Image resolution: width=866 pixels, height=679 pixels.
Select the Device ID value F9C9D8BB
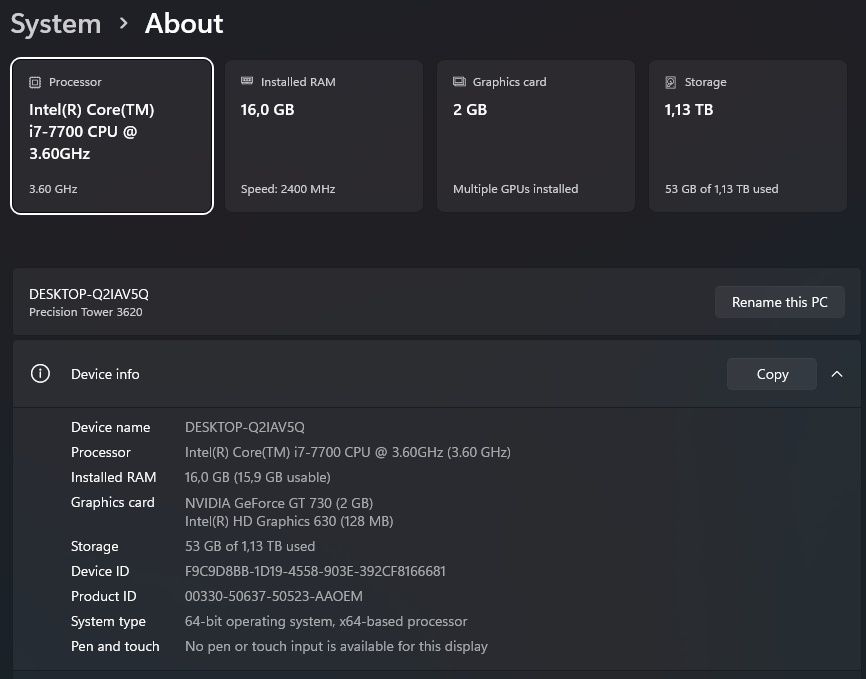[315, 571]
